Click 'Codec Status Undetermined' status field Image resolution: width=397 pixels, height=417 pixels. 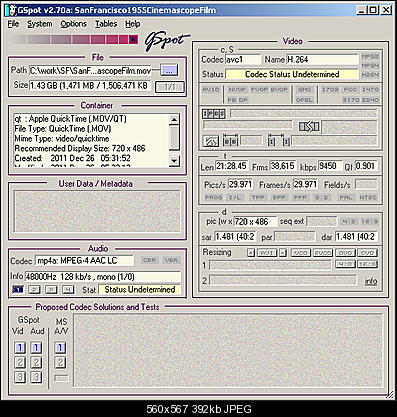(x=292, y=74)
